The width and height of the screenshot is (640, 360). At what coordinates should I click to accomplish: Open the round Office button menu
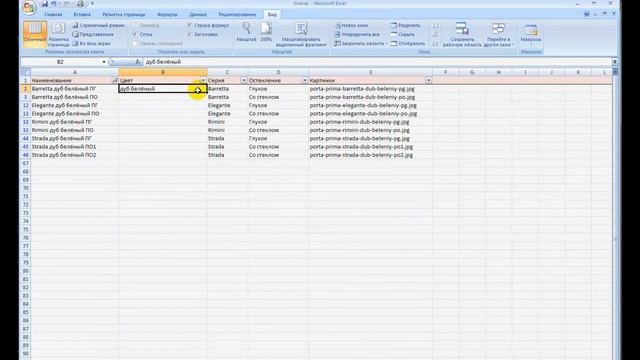point(29,7)
